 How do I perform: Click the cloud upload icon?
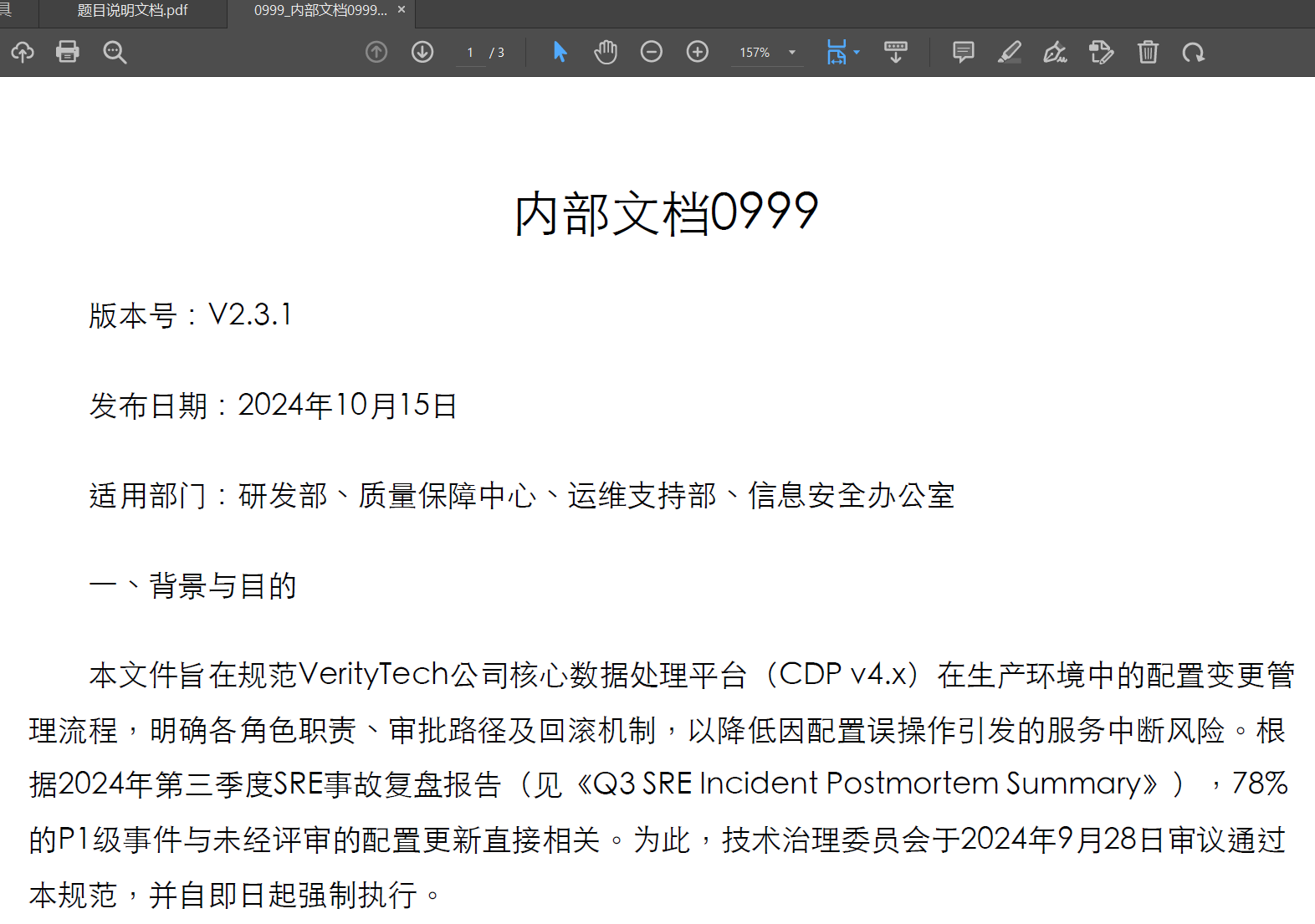point(23,52)
